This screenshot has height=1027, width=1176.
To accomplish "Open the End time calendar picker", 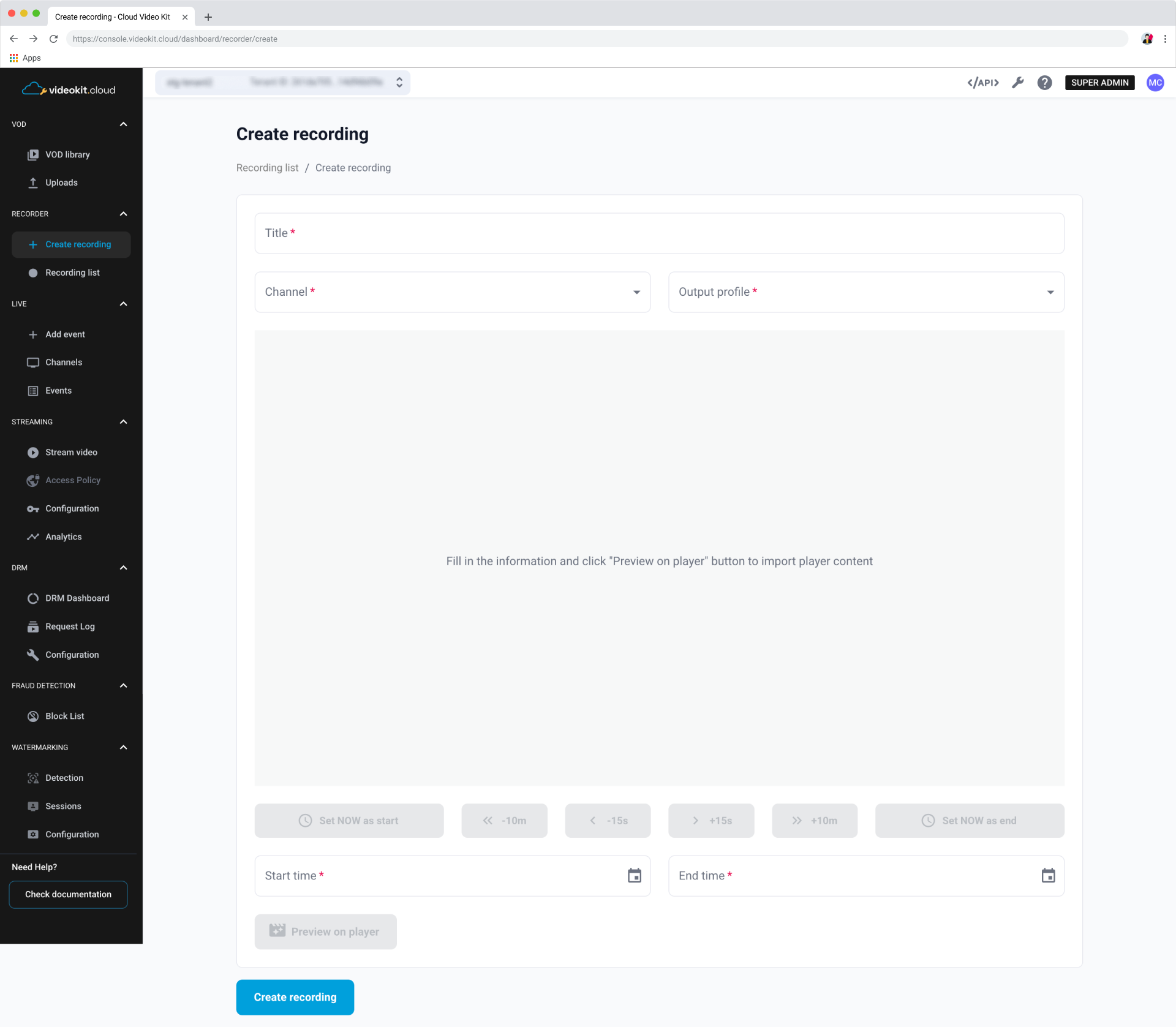I will [x=1048, y=876].
